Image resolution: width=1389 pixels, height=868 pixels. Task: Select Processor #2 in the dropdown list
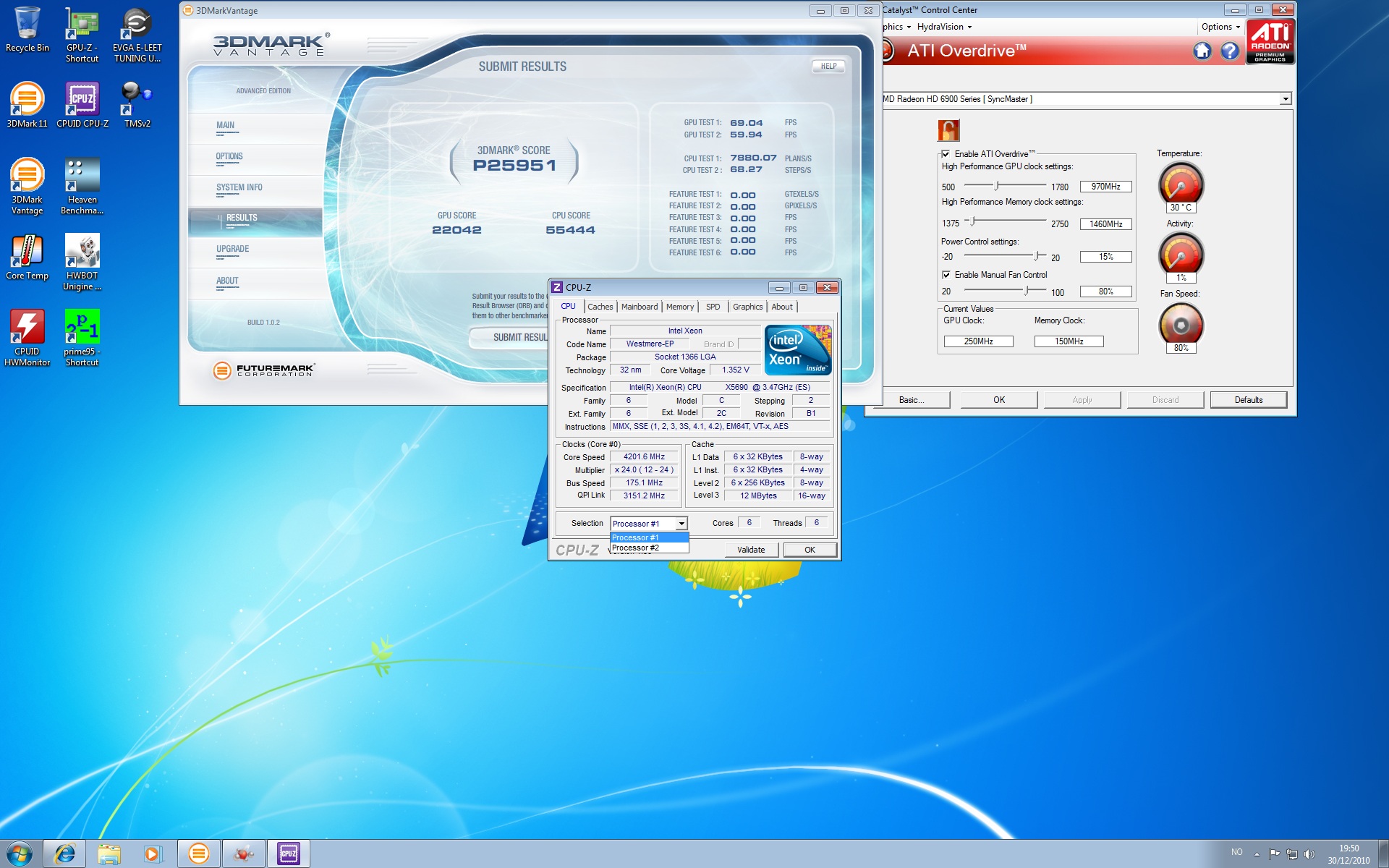click(x=649, y=548)
